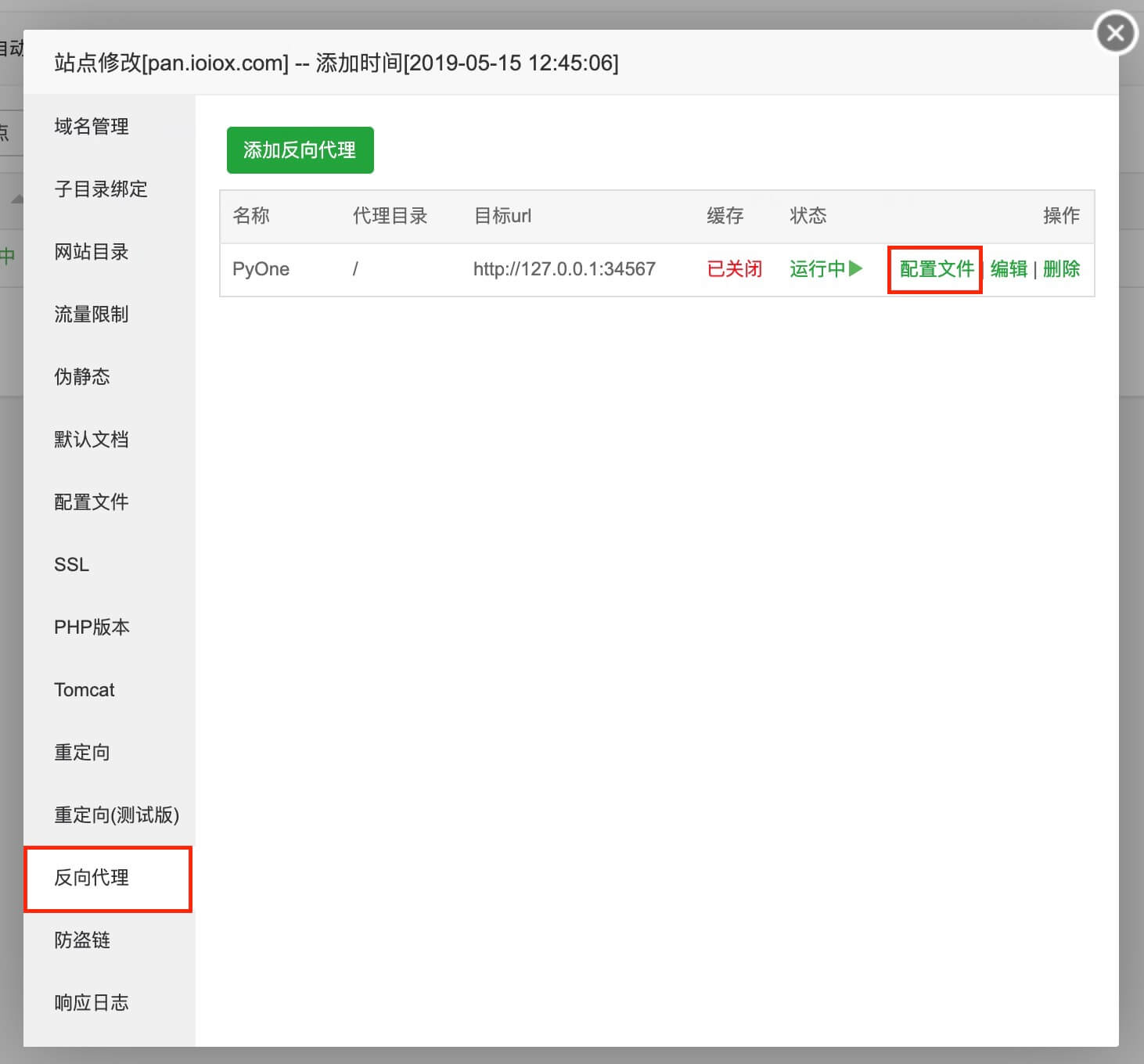Viewport: 1144px width, 1064px height.
Task: Switch to the SSL tab
Action: point(72,565)
